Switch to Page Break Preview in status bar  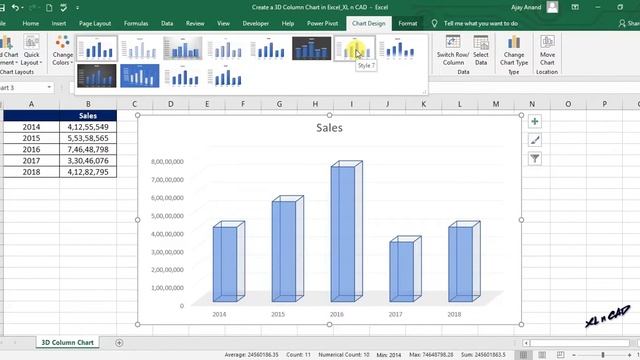point(561,355)
